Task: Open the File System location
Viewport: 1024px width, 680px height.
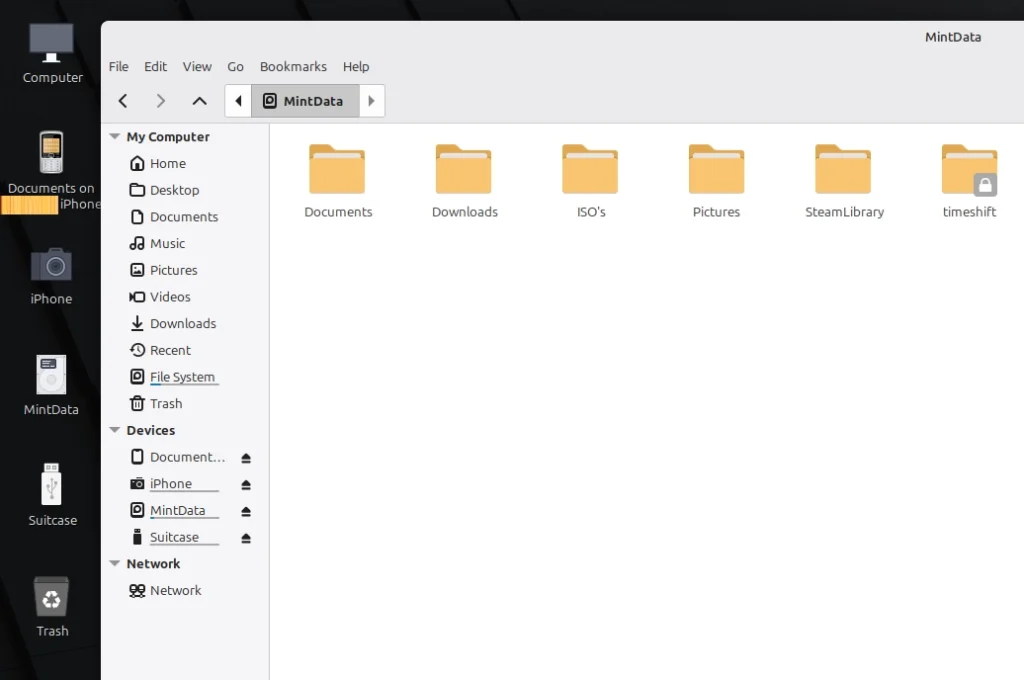Action: pos(181,376)
